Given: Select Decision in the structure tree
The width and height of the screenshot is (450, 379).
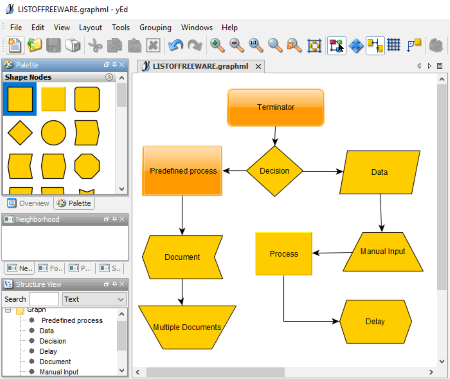Looking at the screenshot, I should click(x=53, y=341).
